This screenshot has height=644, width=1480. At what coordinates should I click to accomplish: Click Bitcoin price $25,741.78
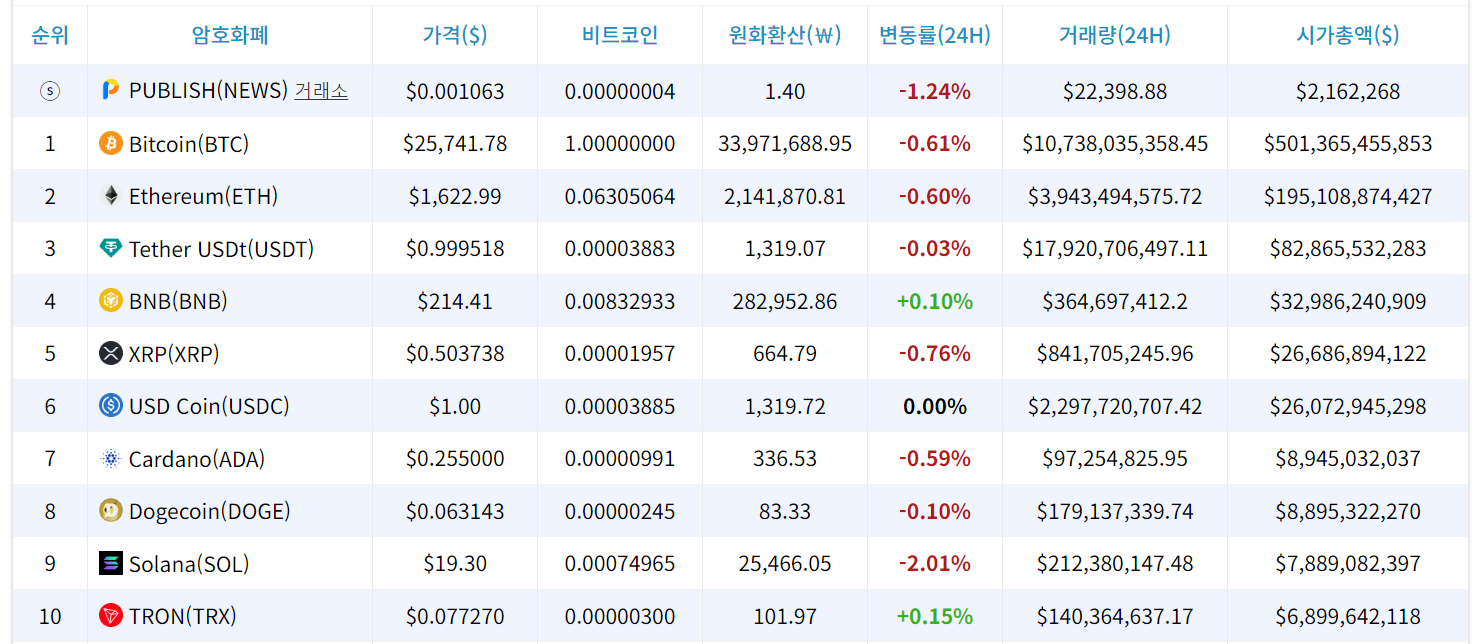pyautogui.click(x=455, y=144)
